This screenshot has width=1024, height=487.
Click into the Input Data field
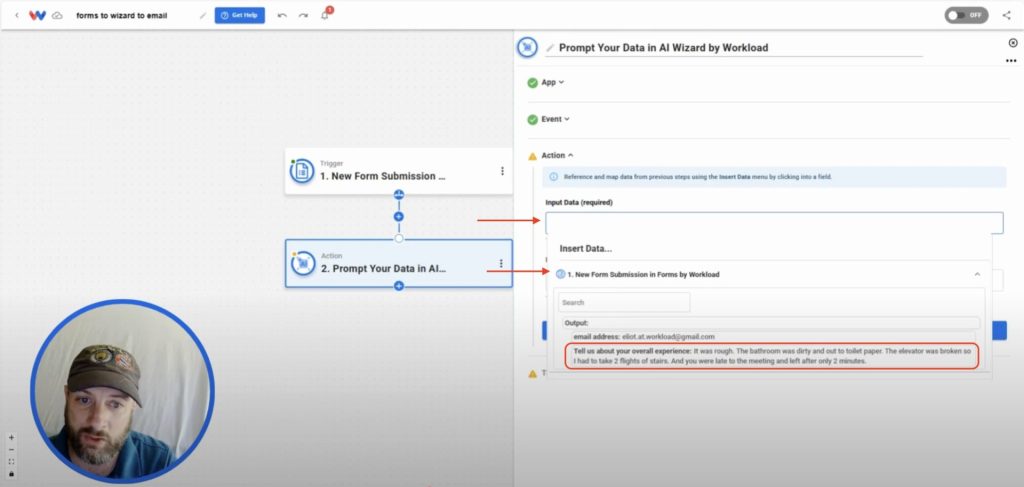tap(774, 223)
